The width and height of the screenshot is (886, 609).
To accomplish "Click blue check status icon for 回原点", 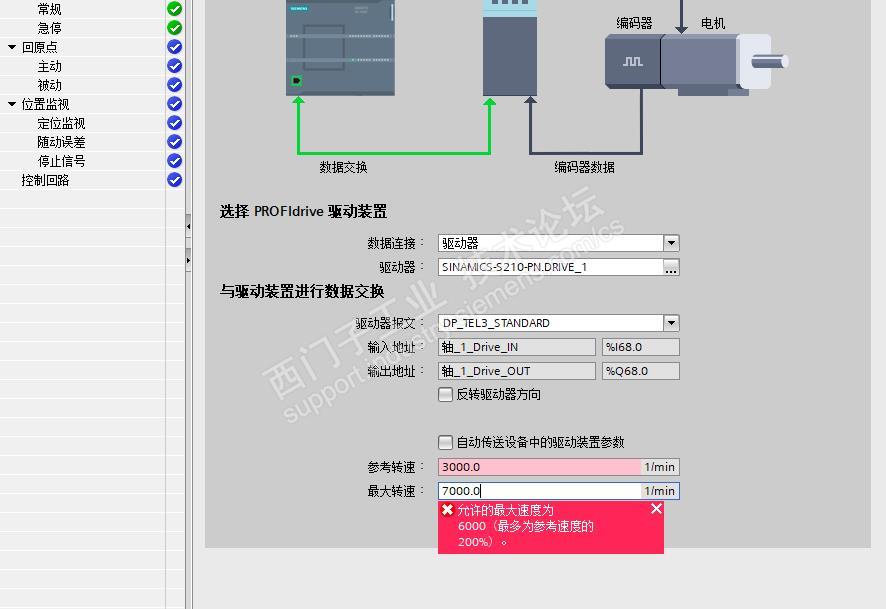I will [175, 46].
